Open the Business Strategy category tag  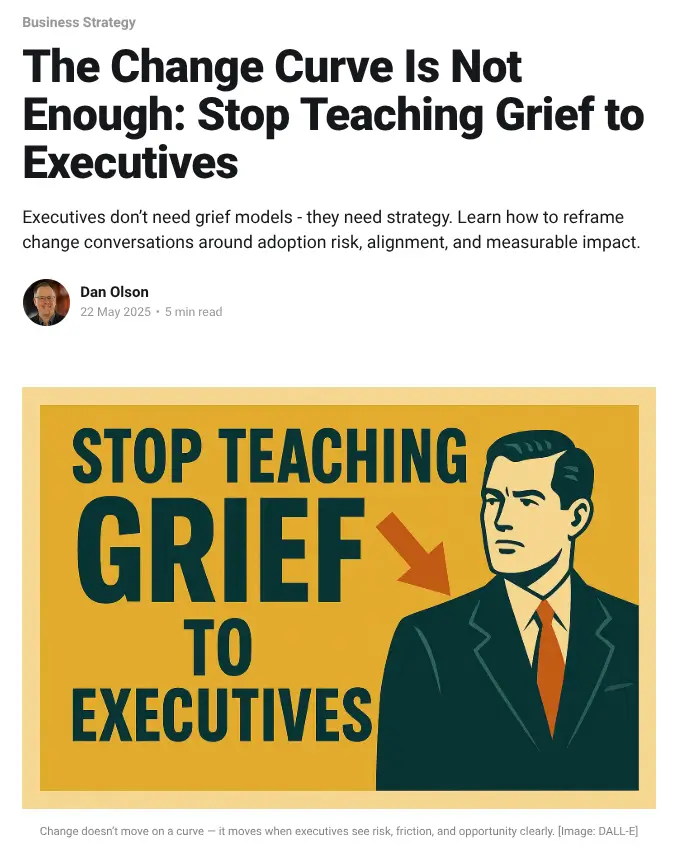[79, 23]
